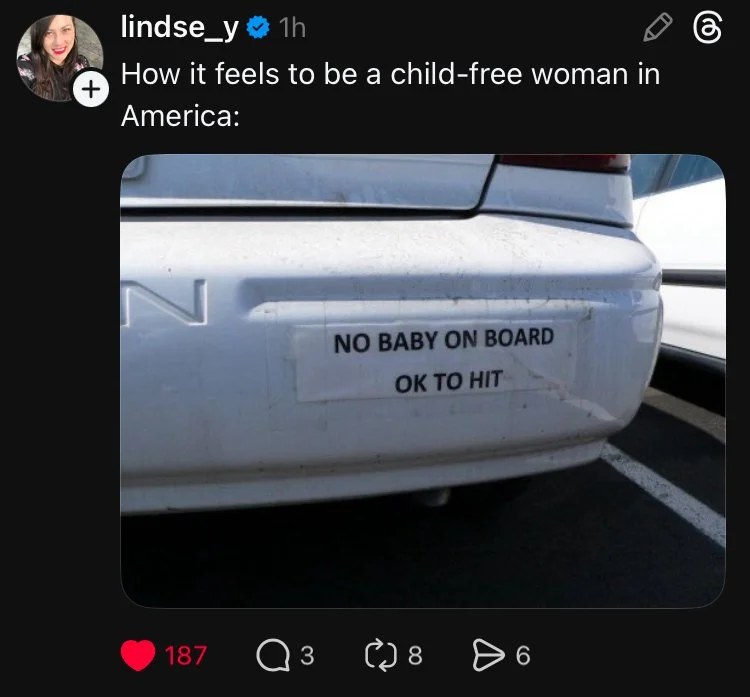Open lindse_y's profile picture
The image size is (750, 697).
60,57
